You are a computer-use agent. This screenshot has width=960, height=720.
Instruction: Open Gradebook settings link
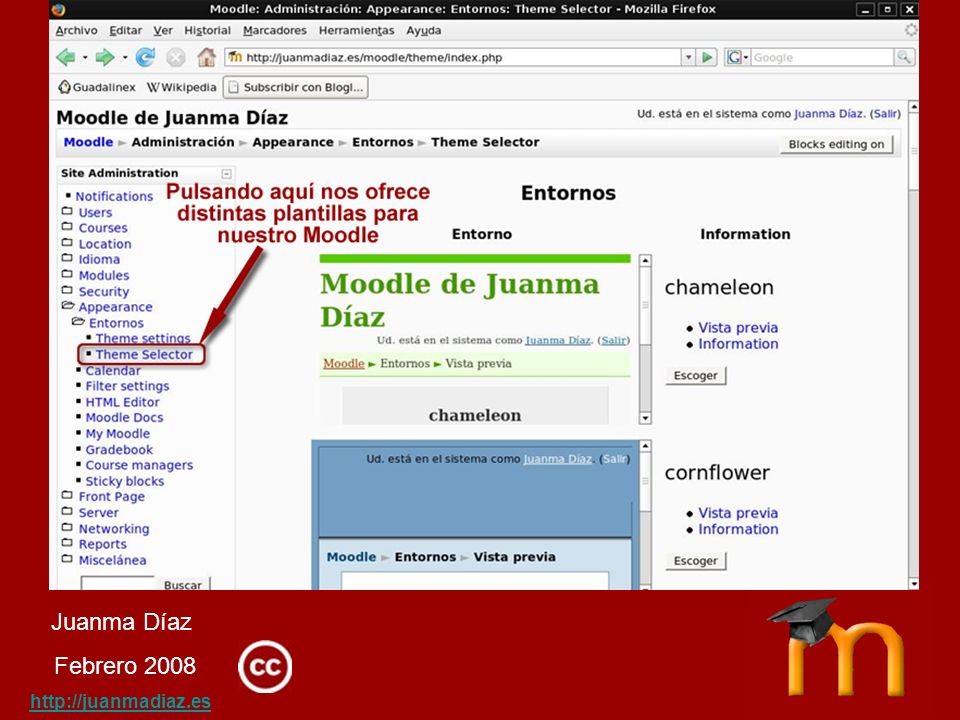[119, 449]
